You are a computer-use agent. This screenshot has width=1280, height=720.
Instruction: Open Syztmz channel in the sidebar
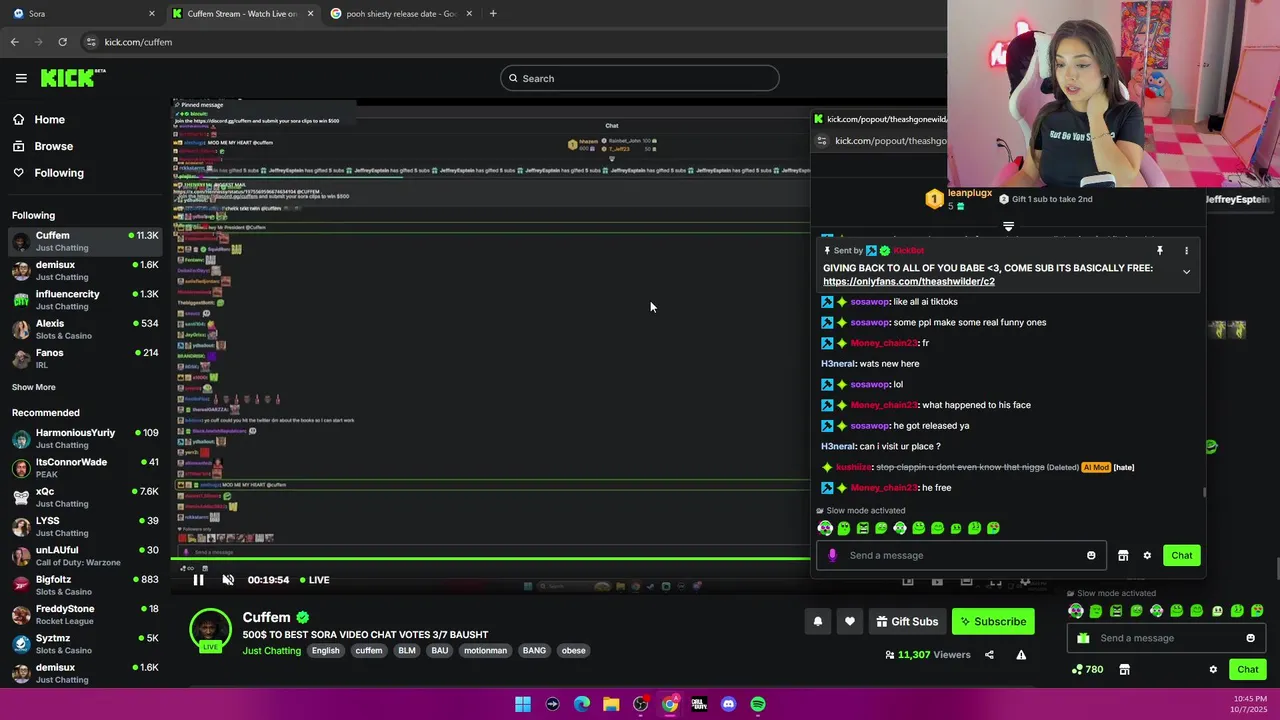click(x=85, y=643)
